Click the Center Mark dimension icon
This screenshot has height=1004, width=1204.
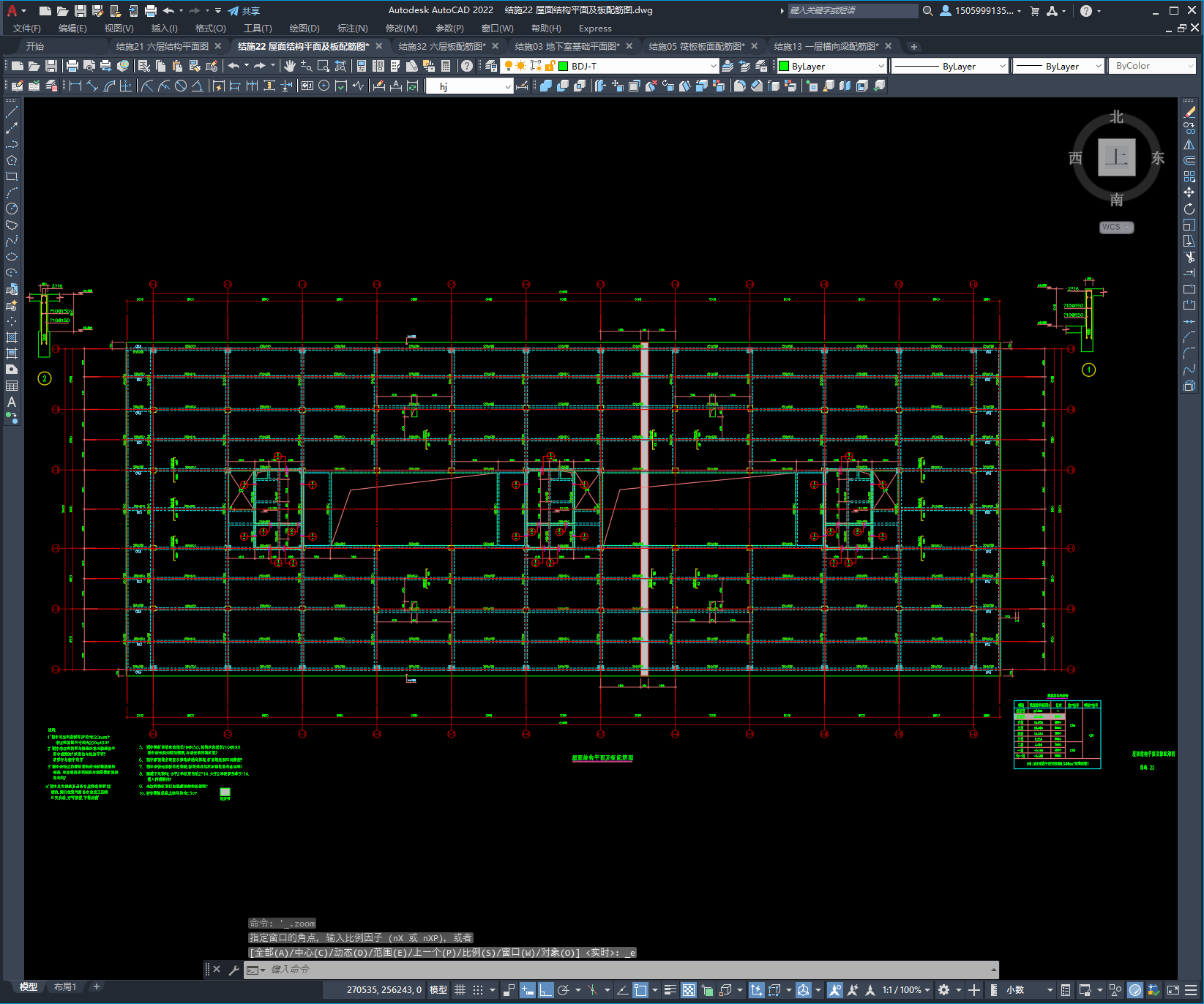point(324,86)
